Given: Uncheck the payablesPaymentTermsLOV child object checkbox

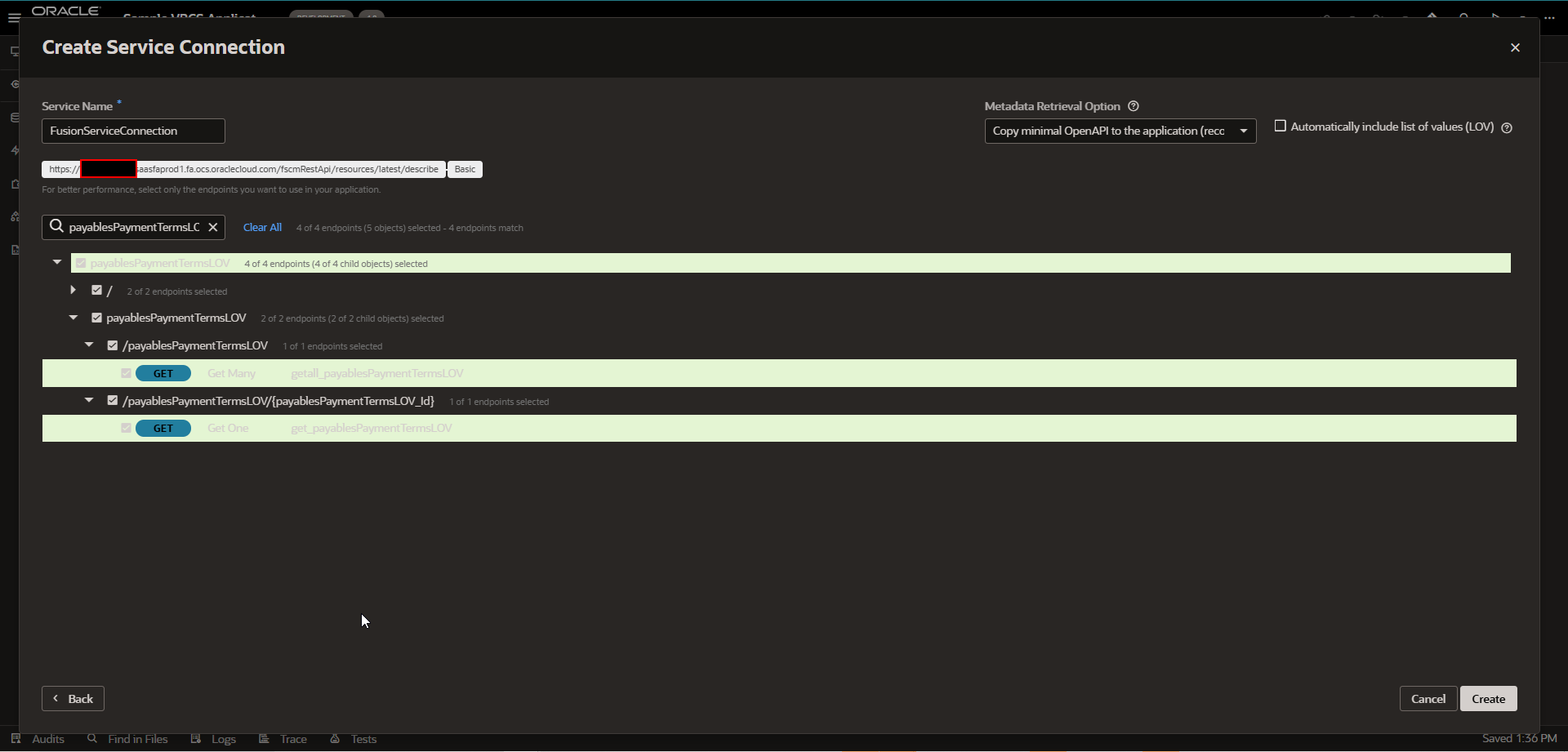Looking at the screenshot, I should [x=96, y=318].
